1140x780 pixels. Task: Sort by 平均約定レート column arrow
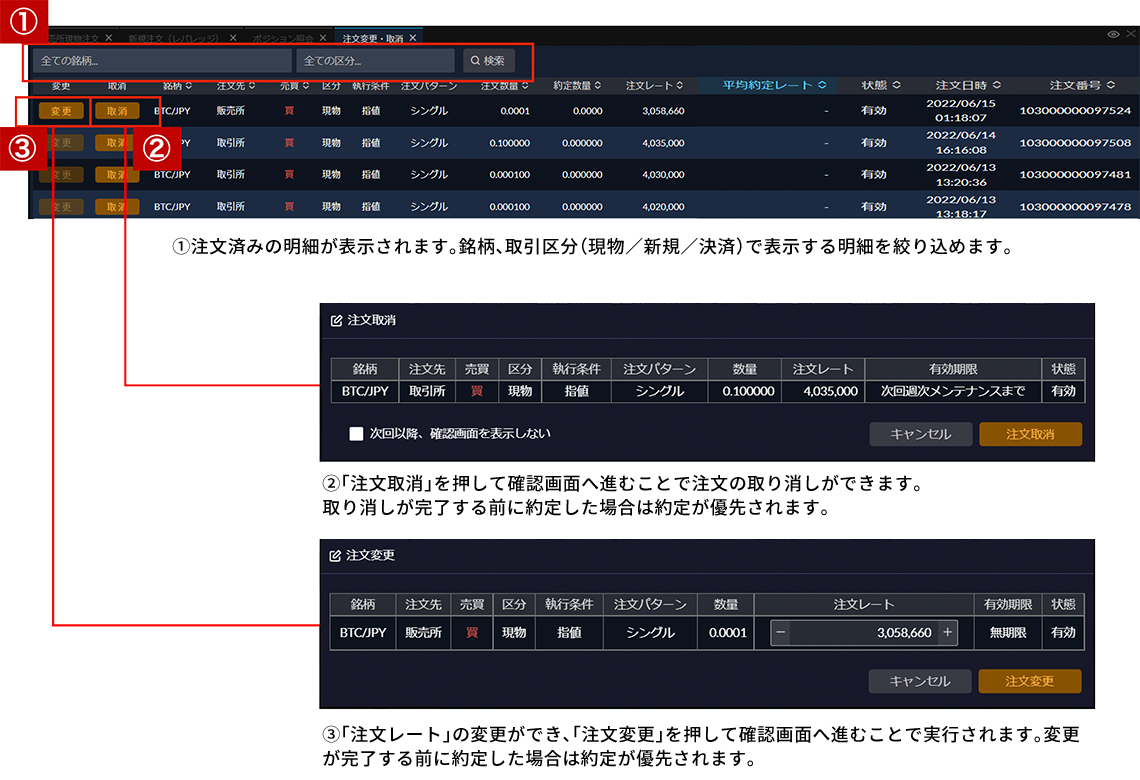click(x=822, y=85)
